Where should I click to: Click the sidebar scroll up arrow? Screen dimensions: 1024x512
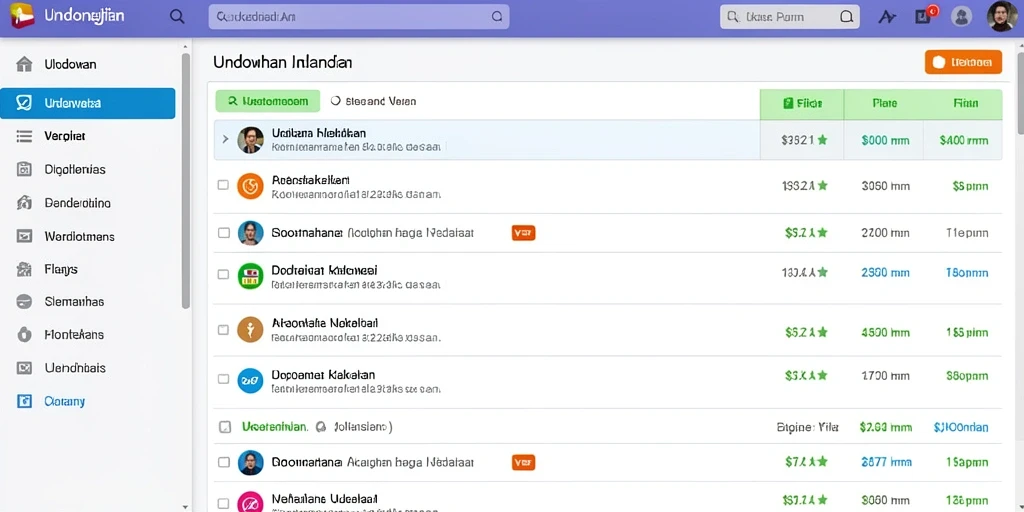coord(185,46)
